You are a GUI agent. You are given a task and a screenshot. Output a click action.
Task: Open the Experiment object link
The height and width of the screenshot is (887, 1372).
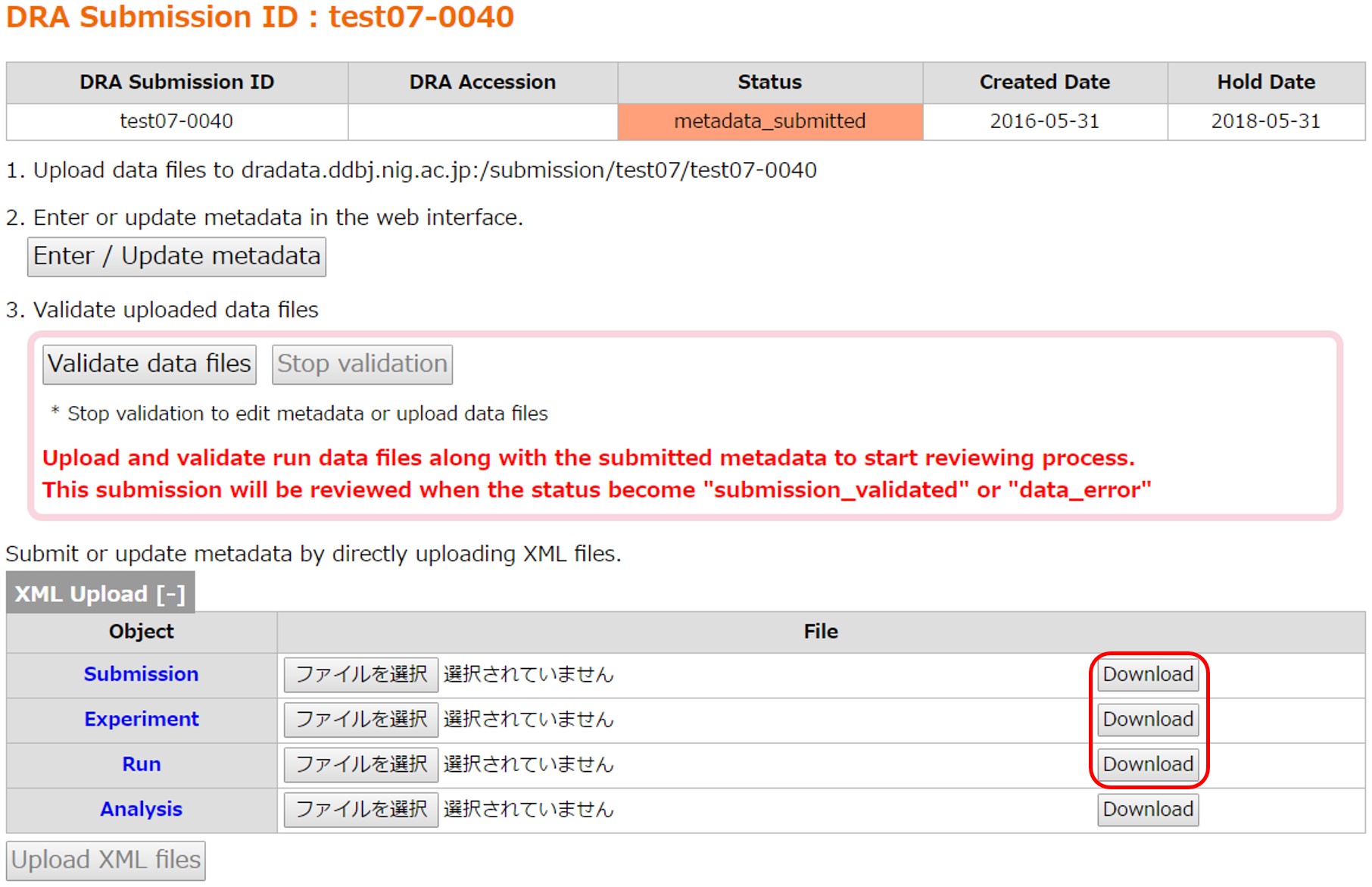(x=141, y=719)
